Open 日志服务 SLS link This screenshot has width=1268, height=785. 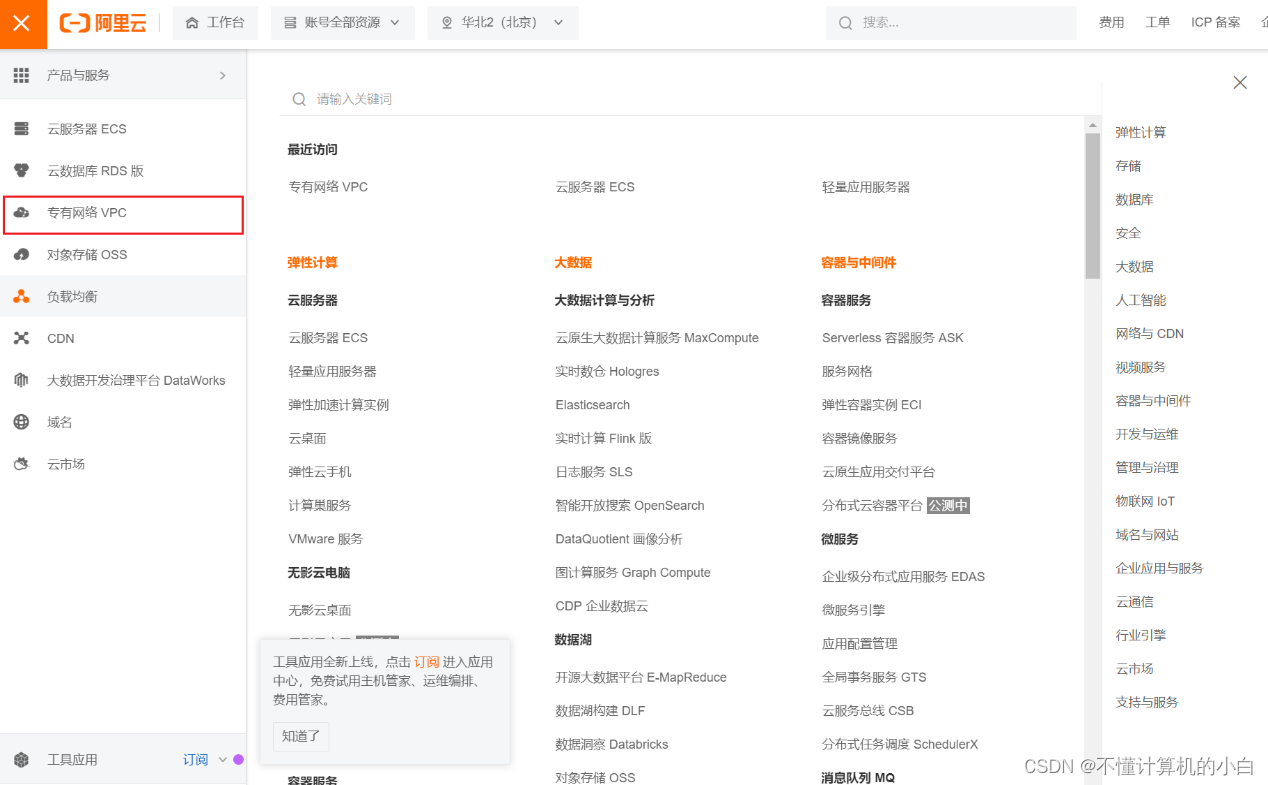[594, 472]
